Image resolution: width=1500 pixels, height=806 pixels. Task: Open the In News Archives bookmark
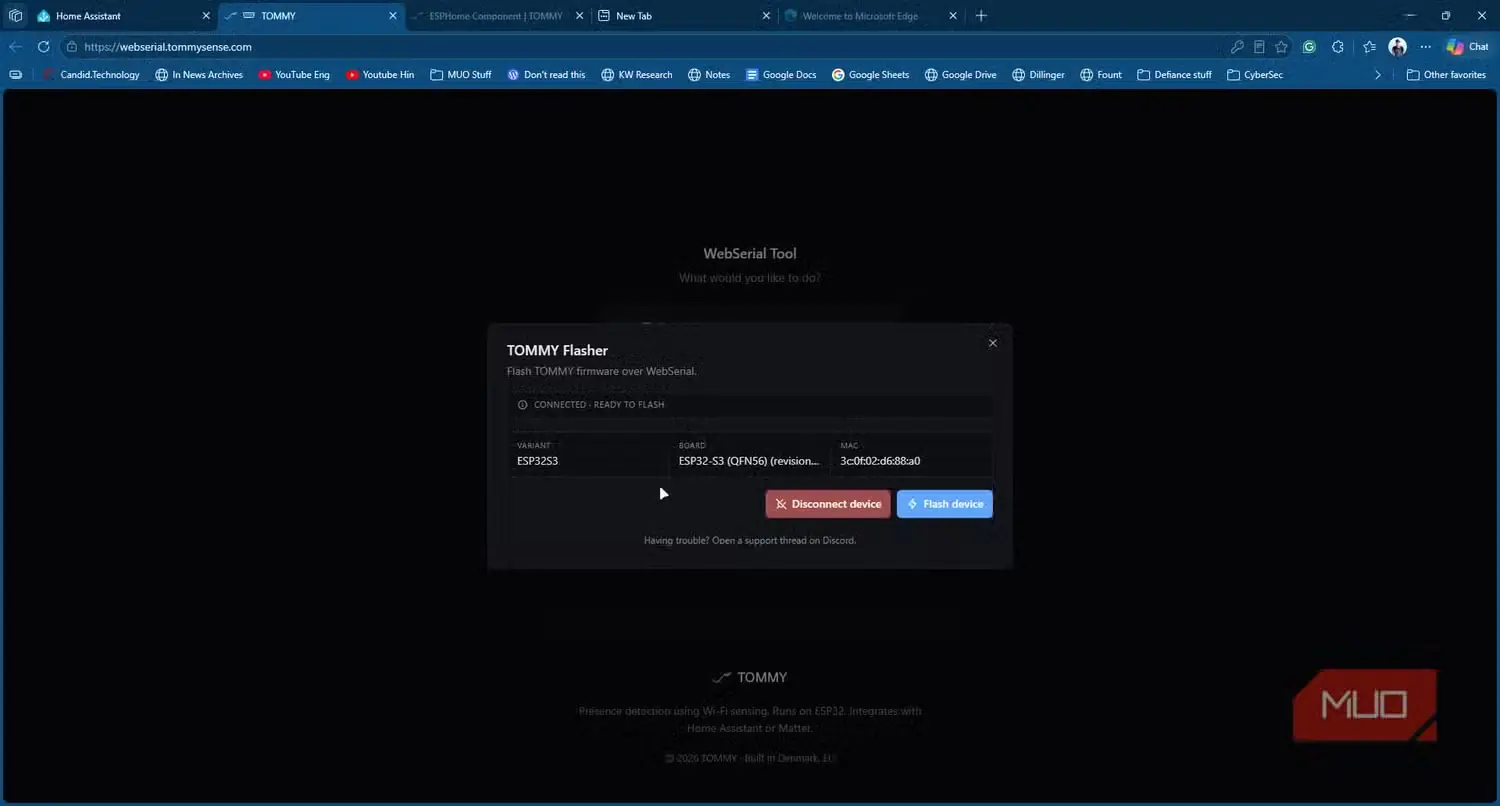coord(199,75)
